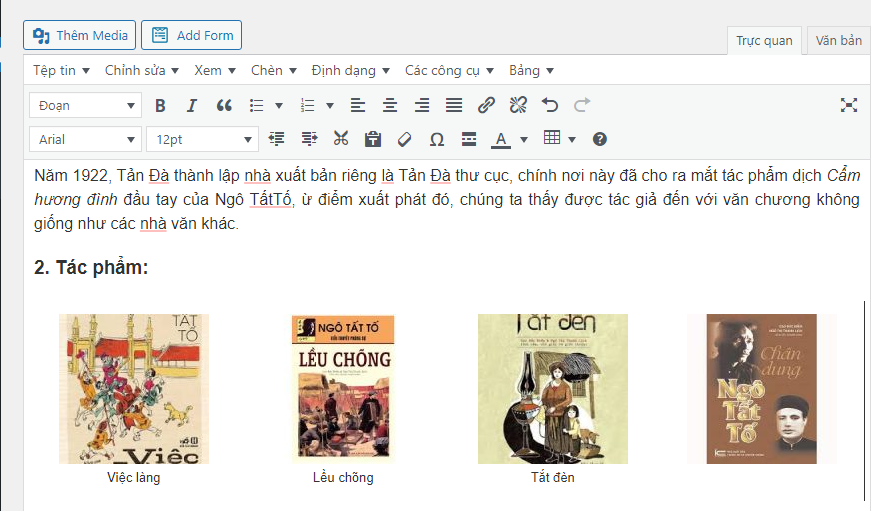Insert a special character with Omega icon
The height and width of the screenshot is (511, 871).
coord(437,139)
